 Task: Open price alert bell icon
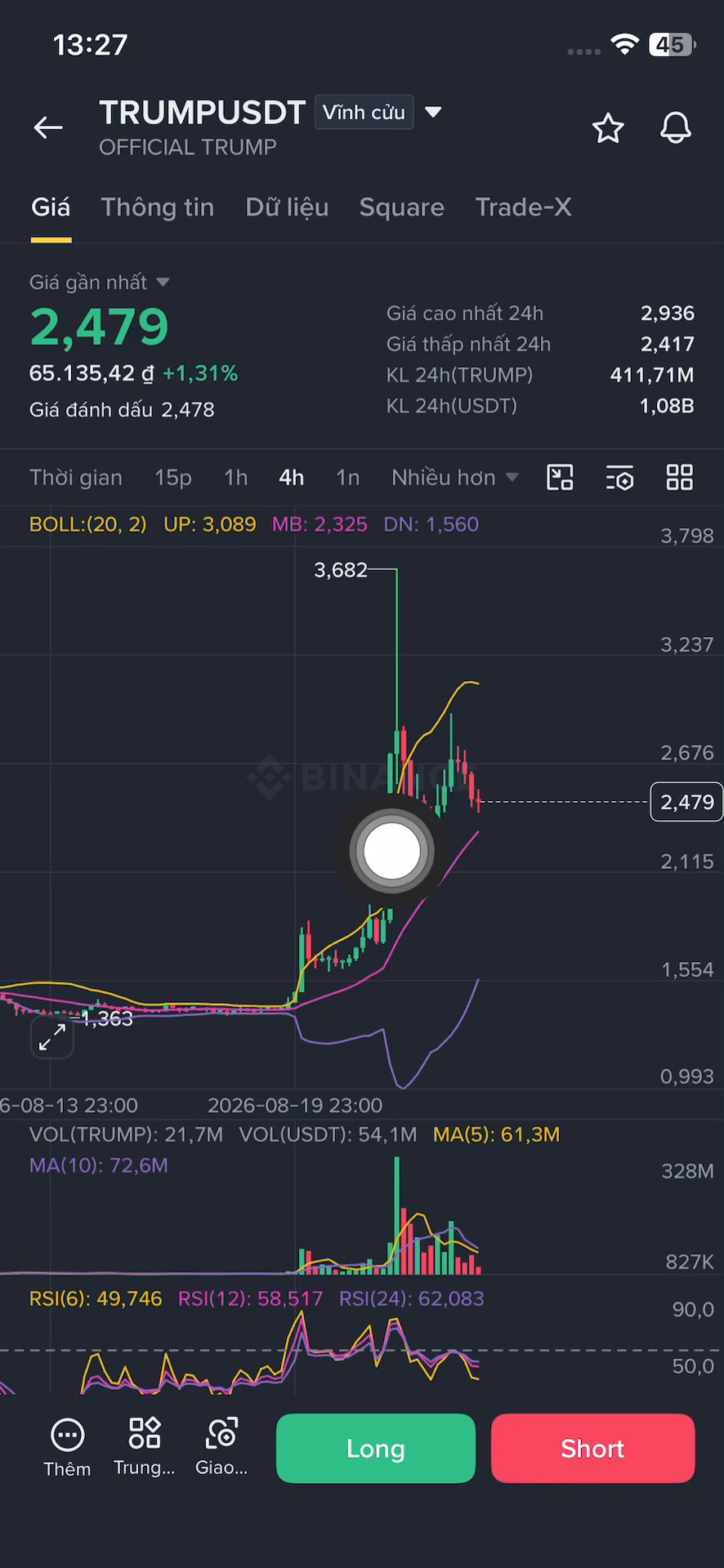point(676,128)
